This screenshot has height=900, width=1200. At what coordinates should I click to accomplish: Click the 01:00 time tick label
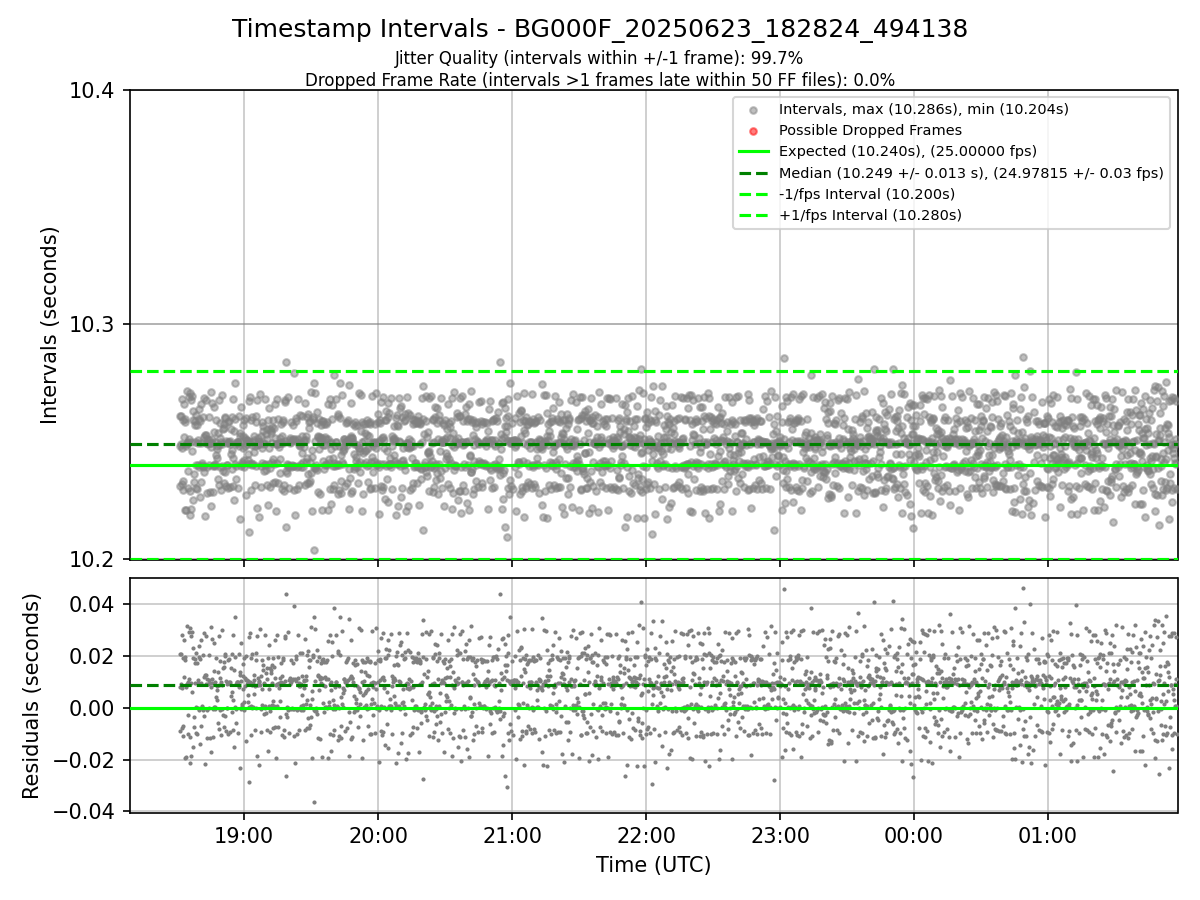pyautogui.click(x=1048, y=835)
